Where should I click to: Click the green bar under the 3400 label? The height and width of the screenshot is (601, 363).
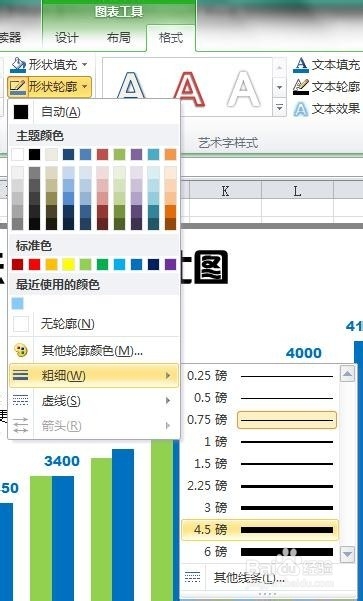[x=41, y=538]
